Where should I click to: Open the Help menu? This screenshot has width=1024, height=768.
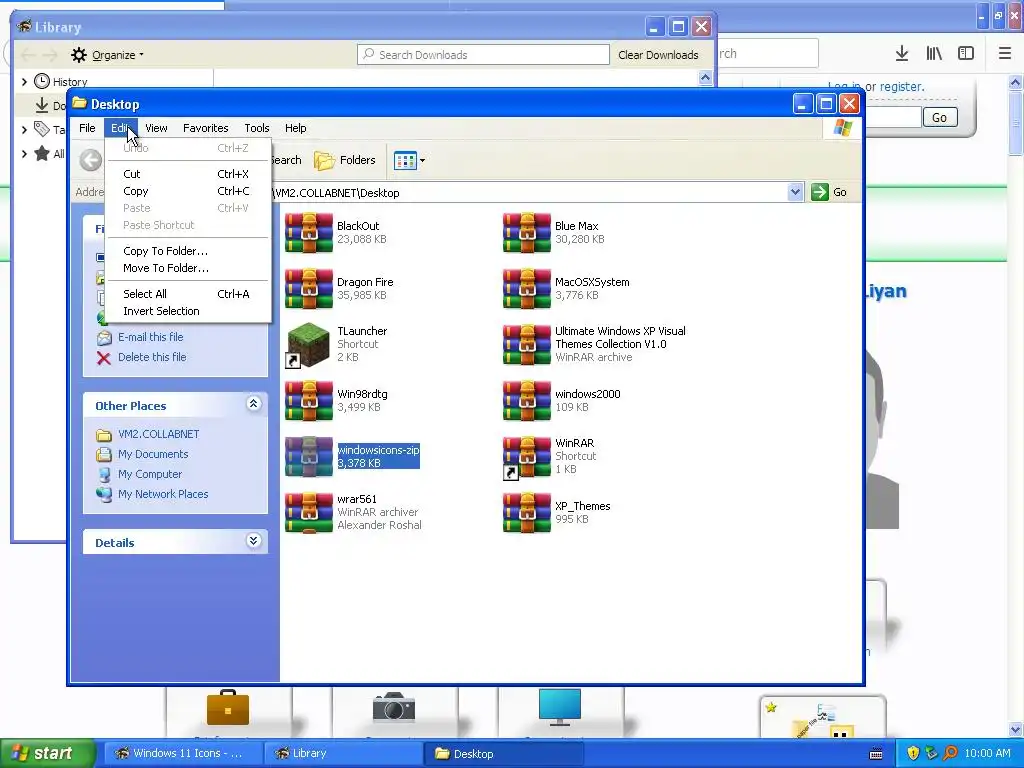click(x=295, y=128)
